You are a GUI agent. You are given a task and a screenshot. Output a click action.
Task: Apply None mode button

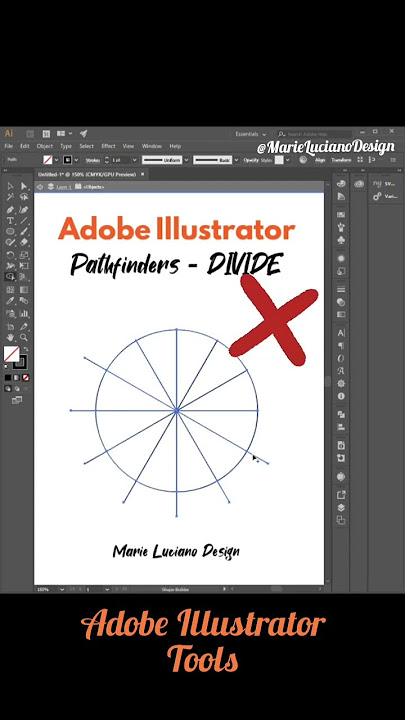(26, 377)
